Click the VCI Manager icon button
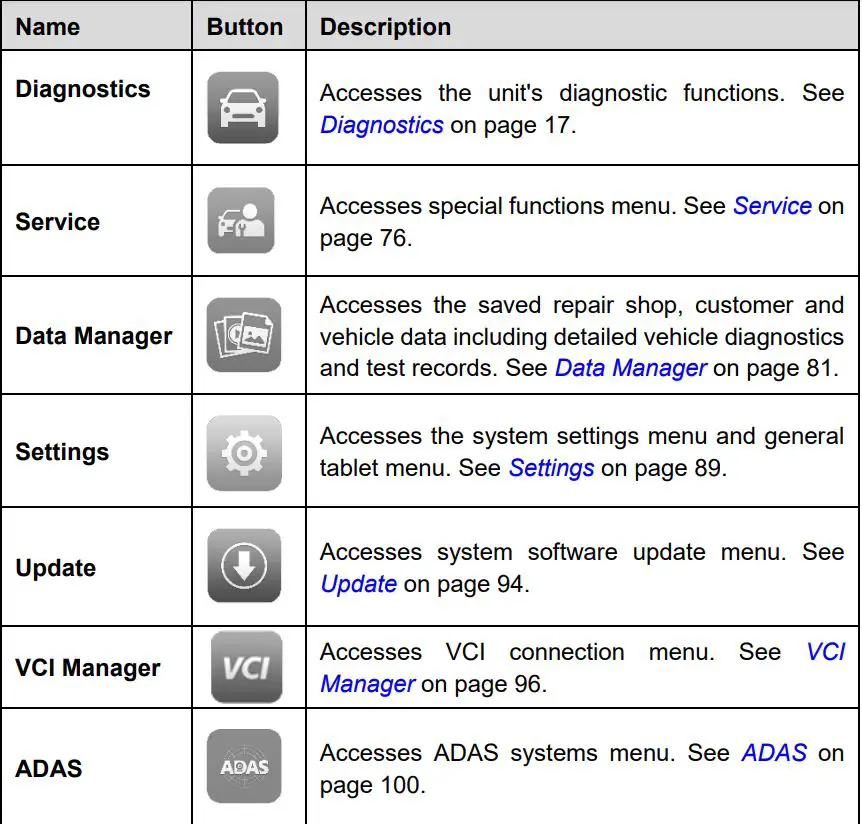 pyautogui.click(x=247, y=667)
